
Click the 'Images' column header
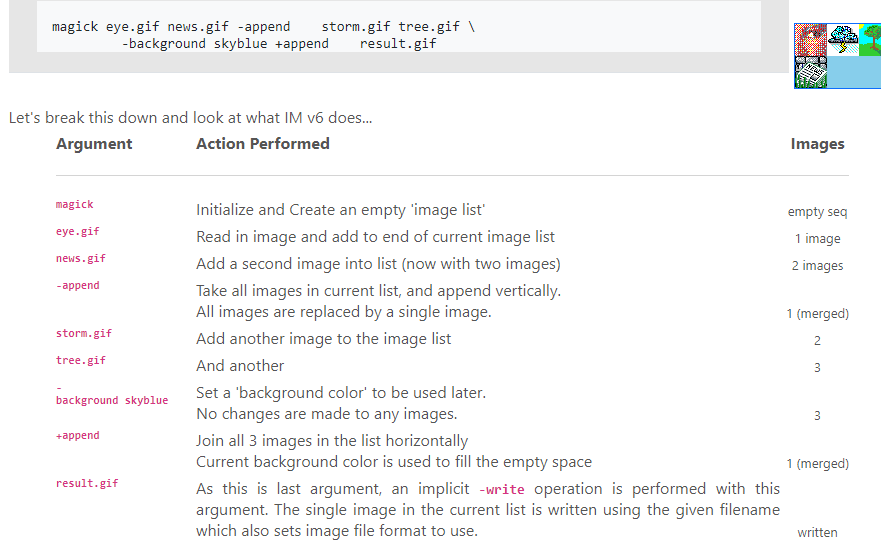point(817,144)
